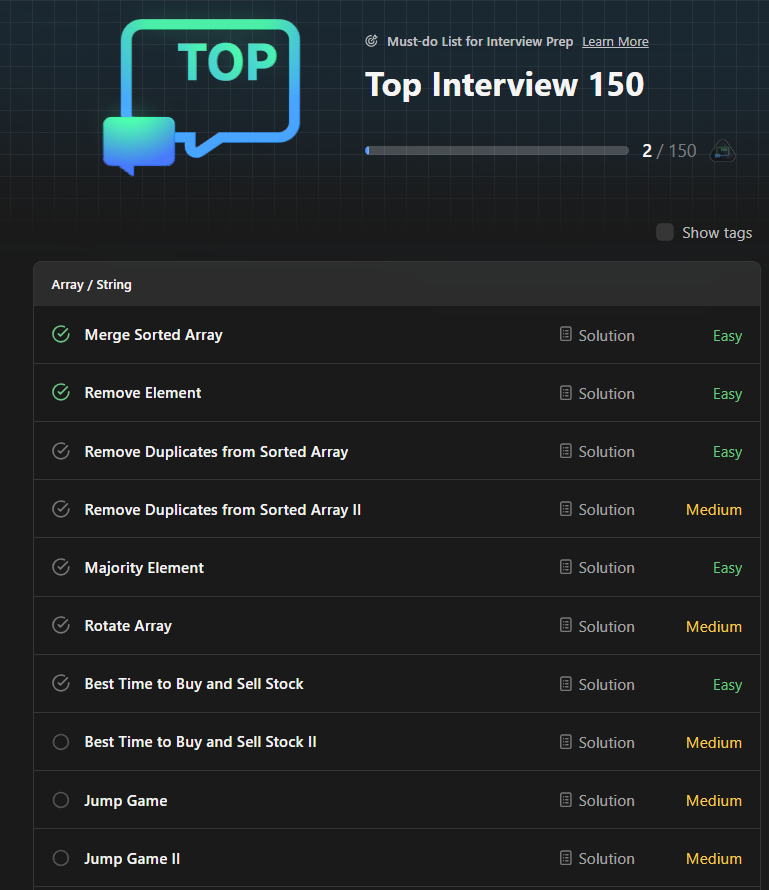Click the 2 / 150 progress count

pyautogui.click(x=669, y=151)
